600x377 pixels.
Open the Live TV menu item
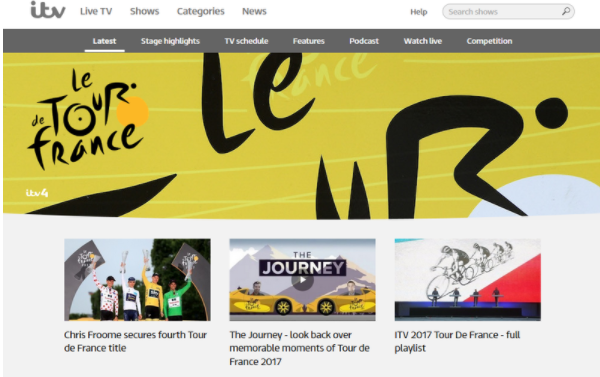[x=96, y=11]
